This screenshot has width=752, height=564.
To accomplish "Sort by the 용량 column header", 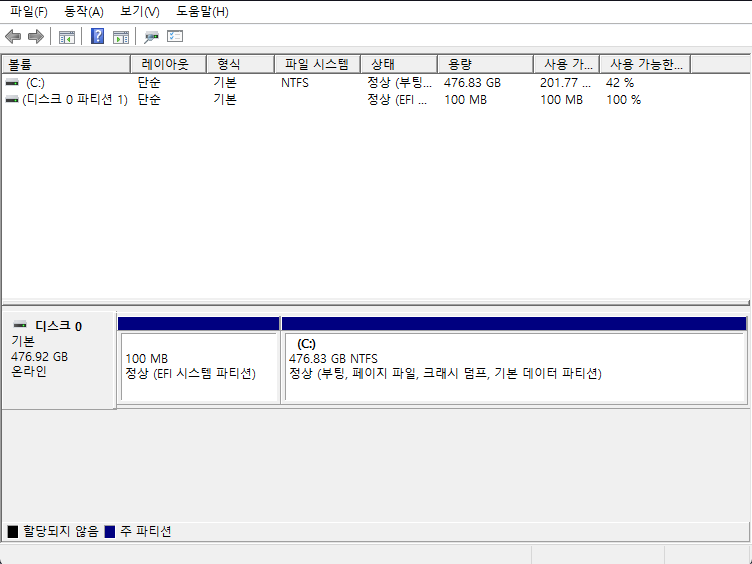I will [x=486, y=64].
